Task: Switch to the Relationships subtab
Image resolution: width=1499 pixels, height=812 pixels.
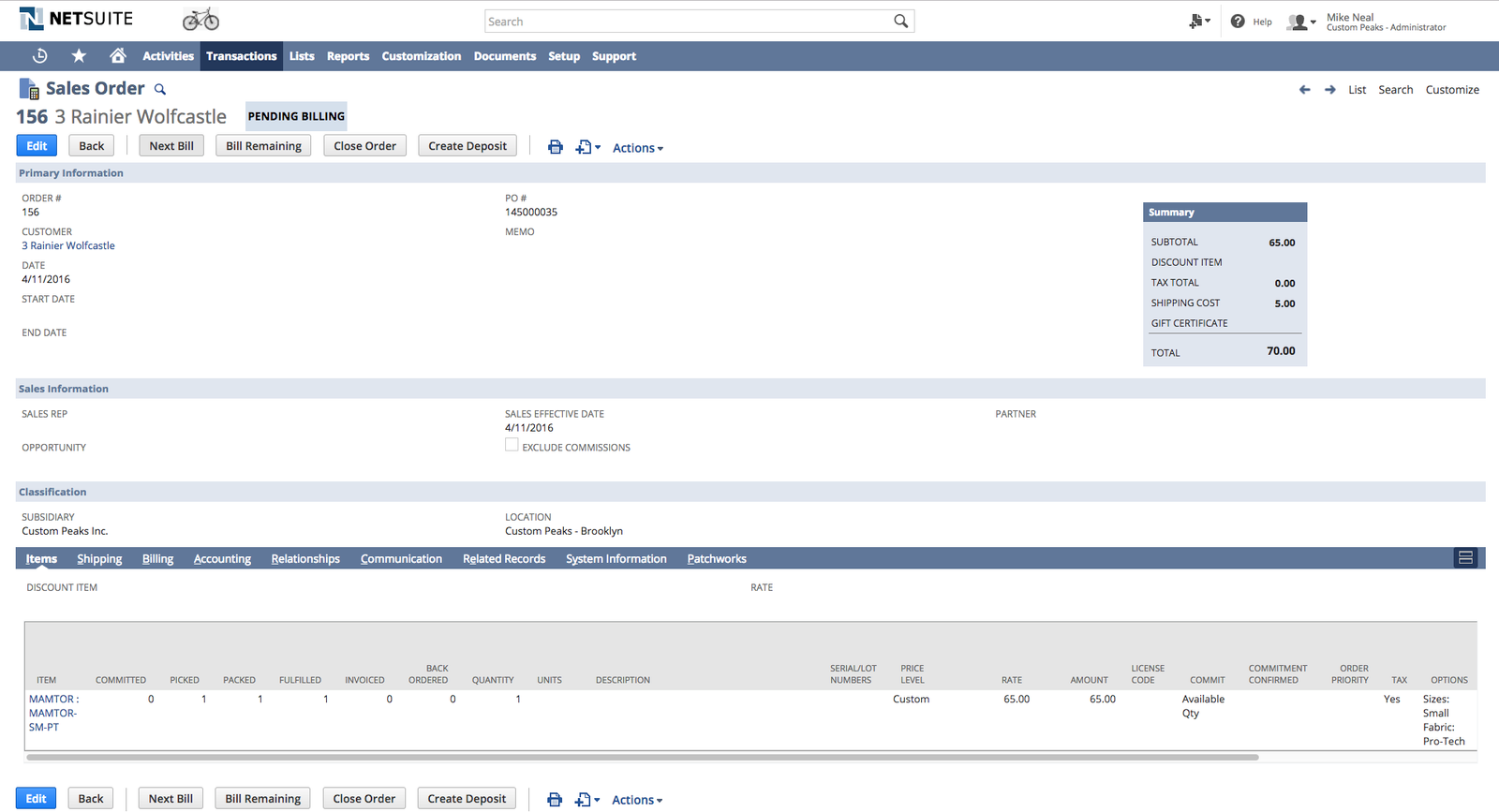Action: coord(305,559)
